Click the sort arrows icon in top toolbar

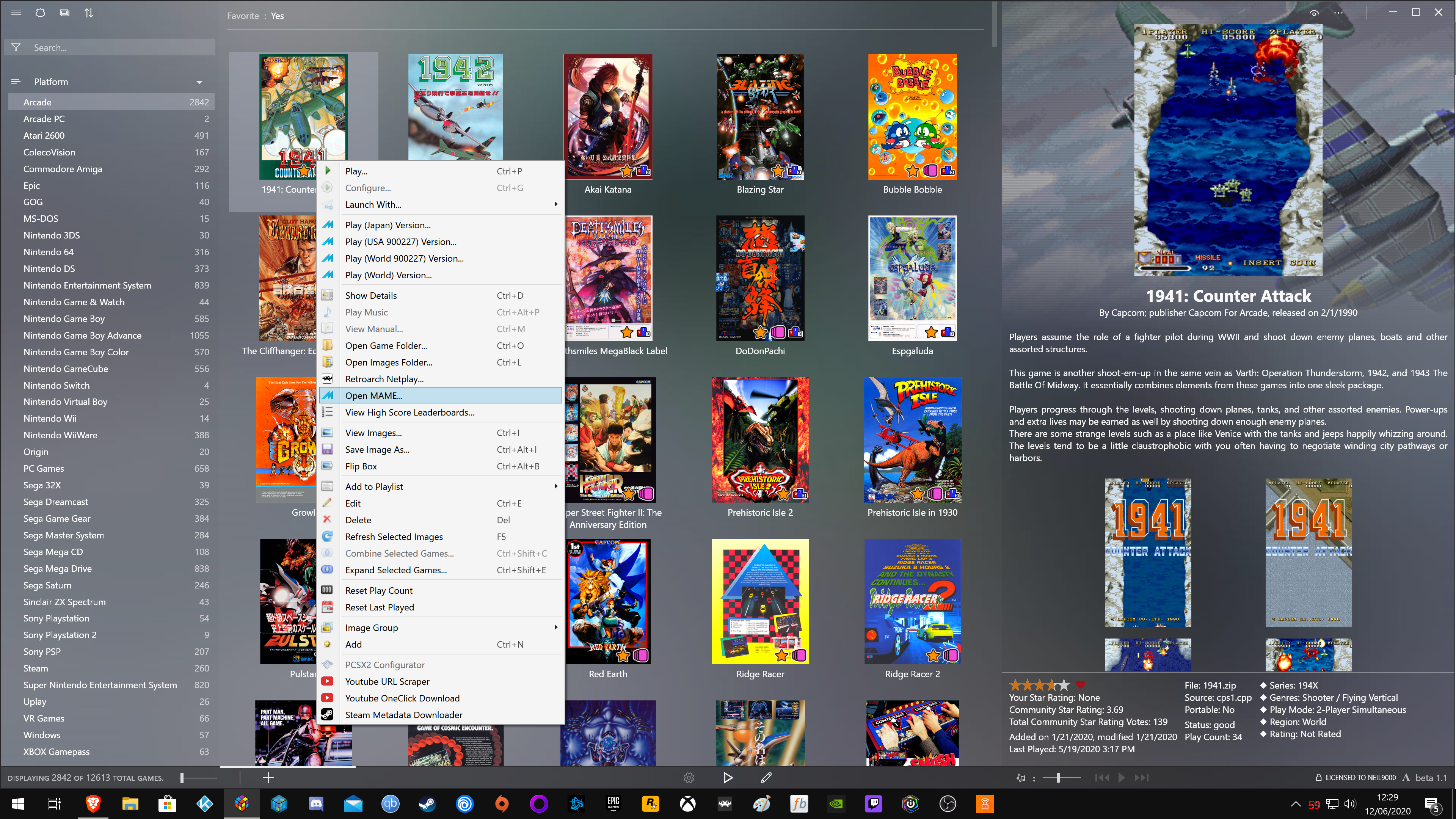(x=89, y=13)
